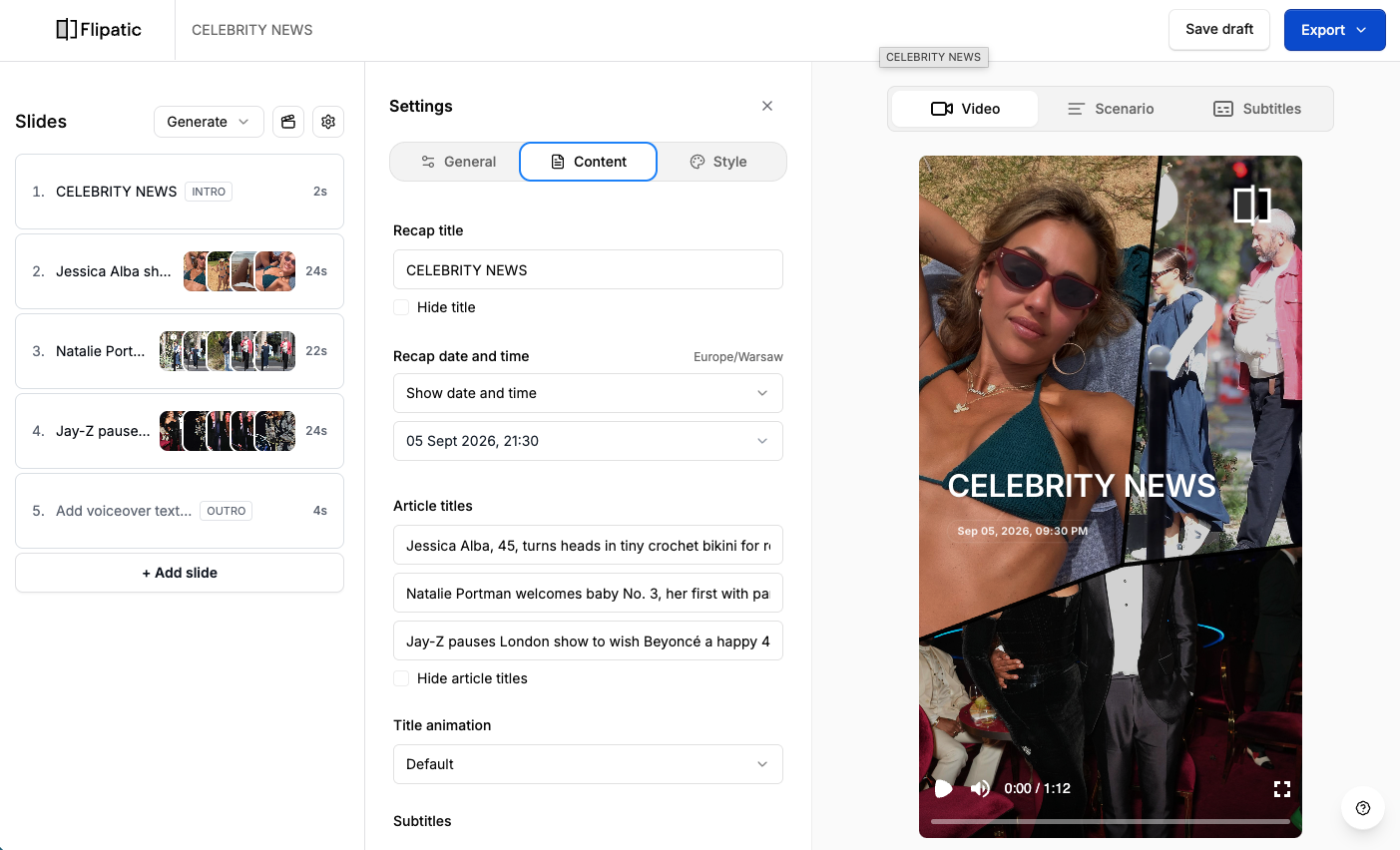The image size is (1400, 850).
Task: Edit the Jay-Z article title field
Action: (588, 640)
